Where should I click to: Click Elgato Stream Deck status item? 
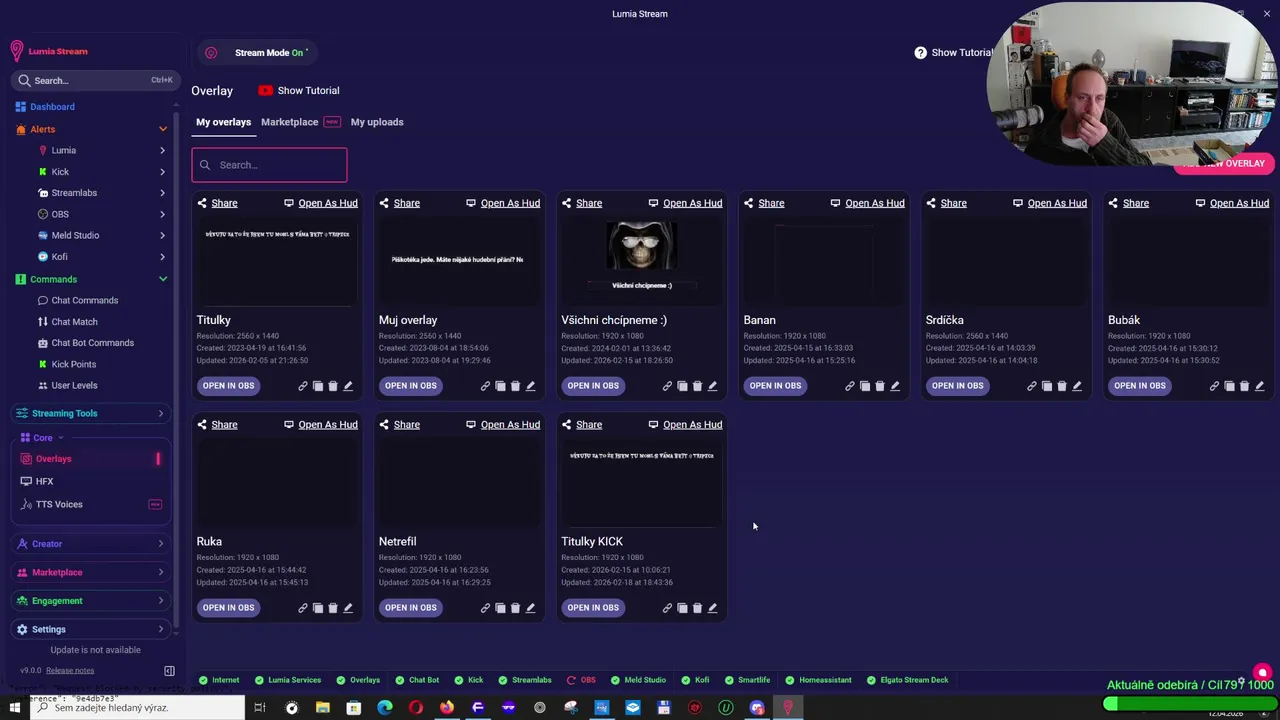(907, 680)
